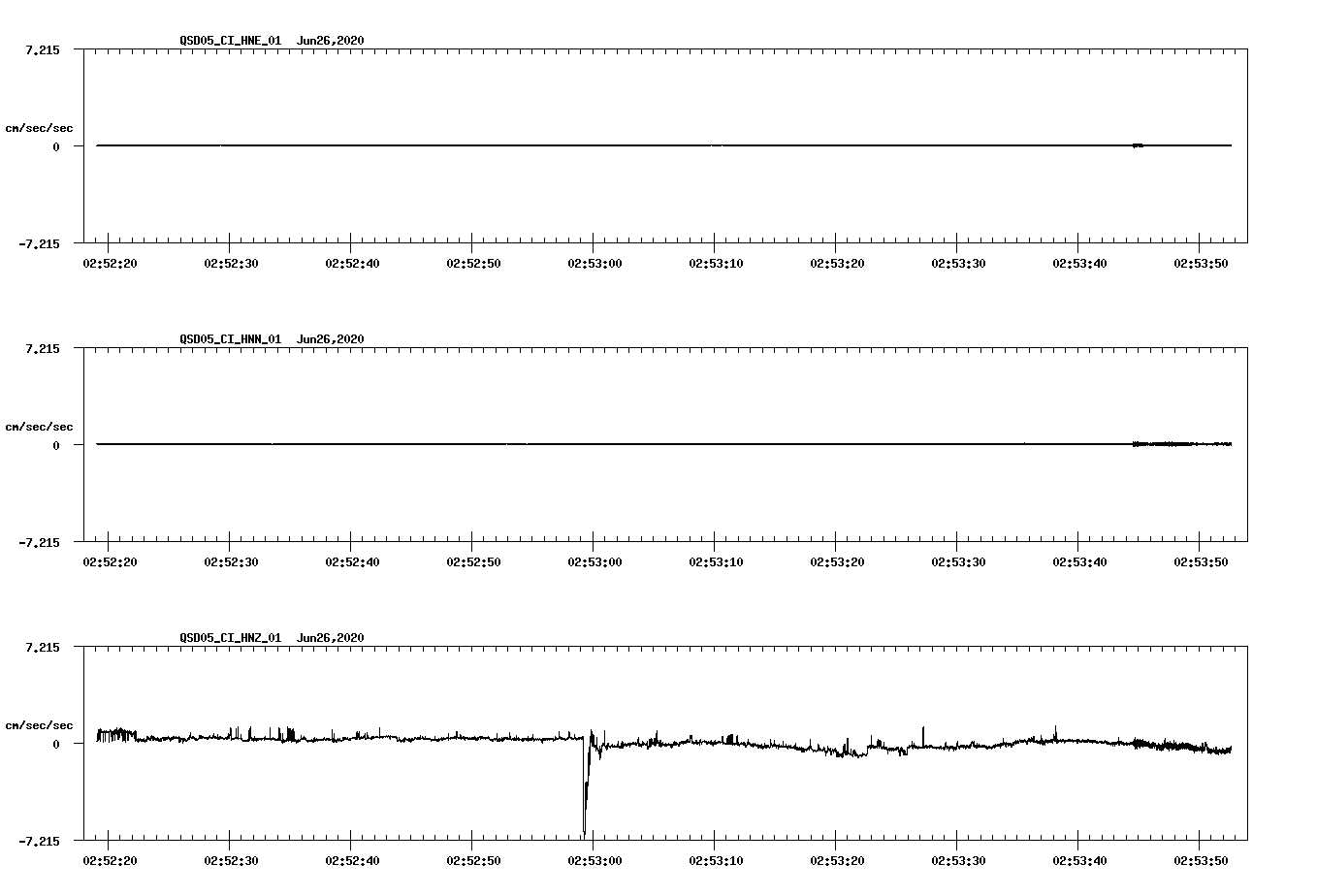Click 02:53:40 time label on HNE axis

click(1079, 264)
